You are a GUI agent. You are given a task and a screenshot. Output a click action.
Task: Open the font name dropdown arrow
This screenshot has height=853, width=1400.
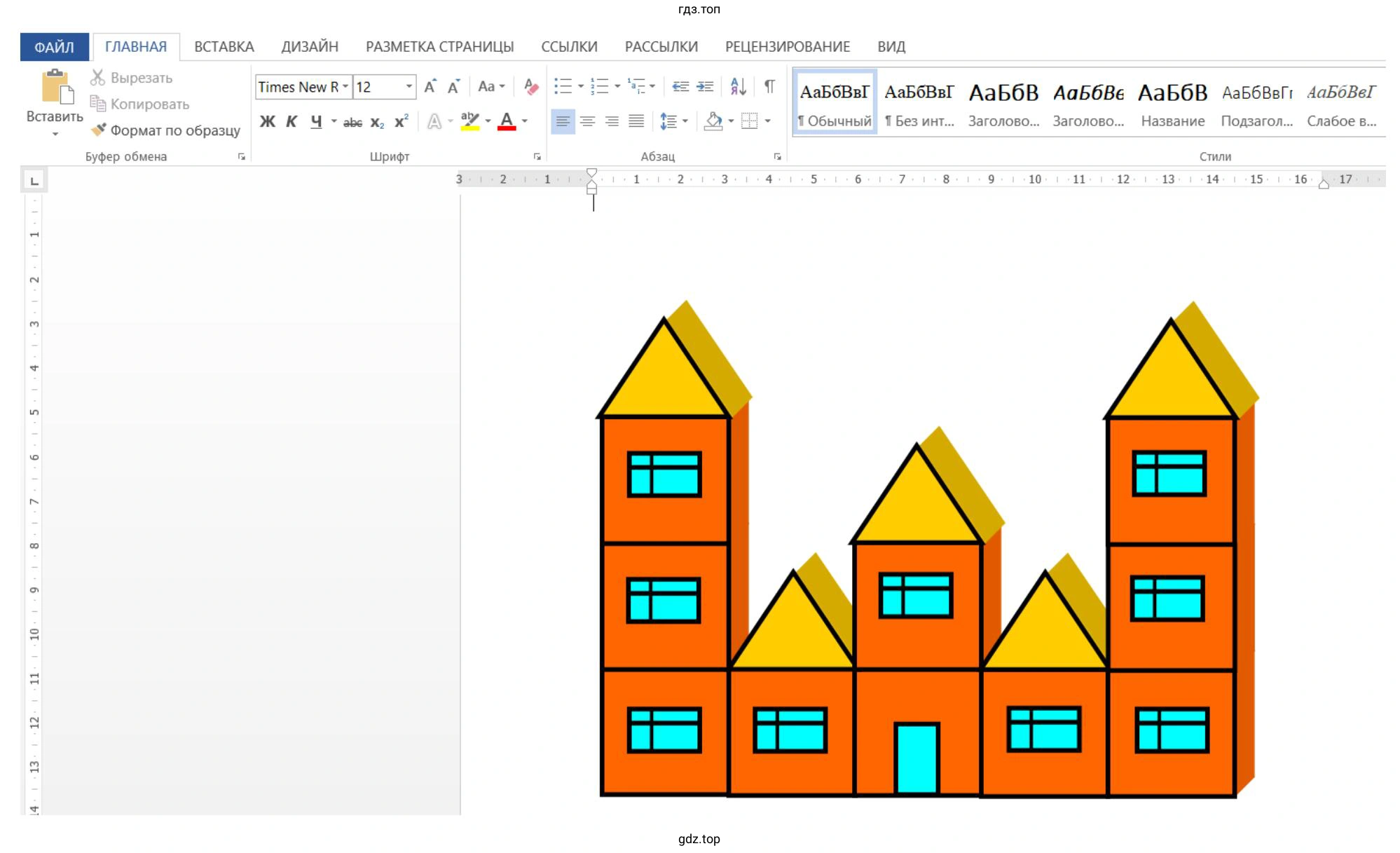point(345,86)
